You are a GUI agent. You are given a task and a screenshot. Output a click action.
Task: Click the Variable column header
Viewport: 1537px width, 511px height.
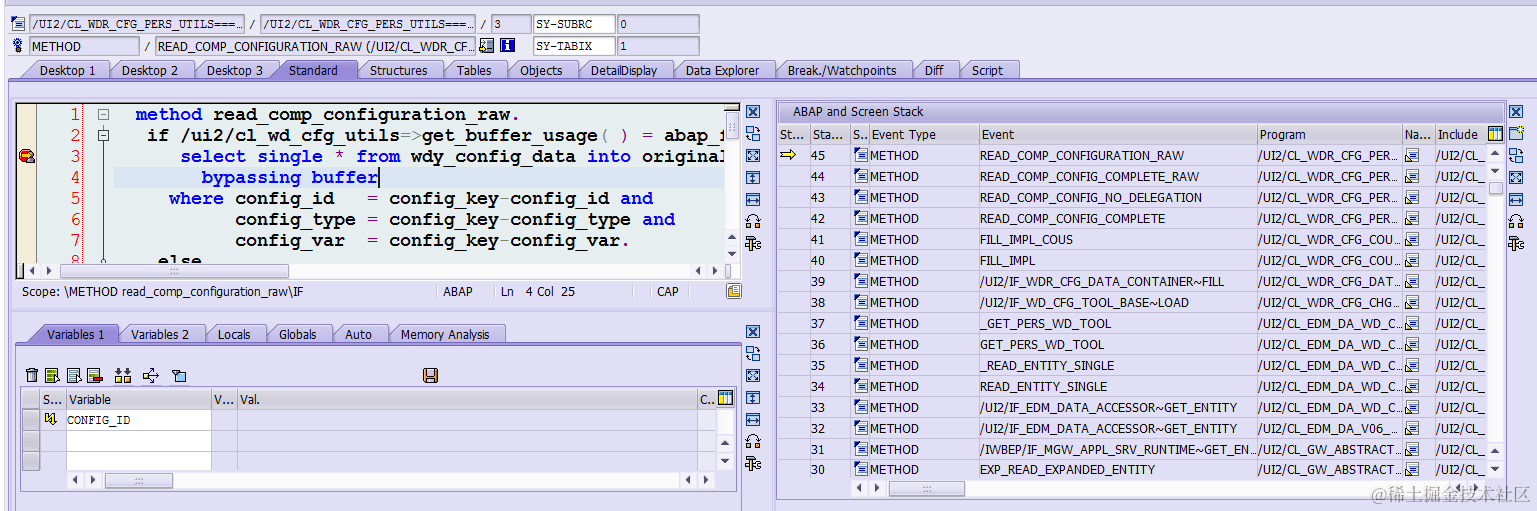[x=139, y=399]
